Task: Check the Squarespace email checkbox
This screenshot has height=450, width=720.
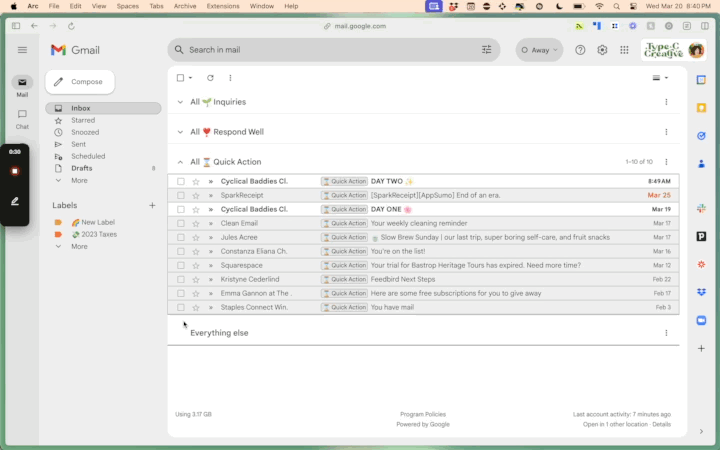Action: tap(181, 266)
